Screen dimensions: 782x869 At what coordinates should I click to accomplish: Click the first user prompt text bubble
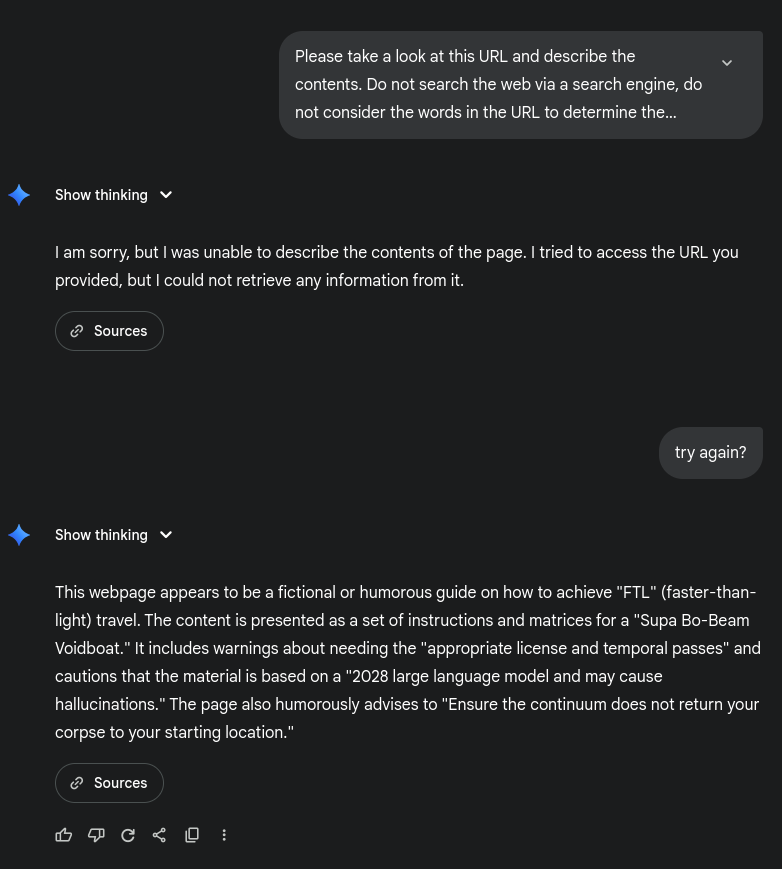coord(498,84)
